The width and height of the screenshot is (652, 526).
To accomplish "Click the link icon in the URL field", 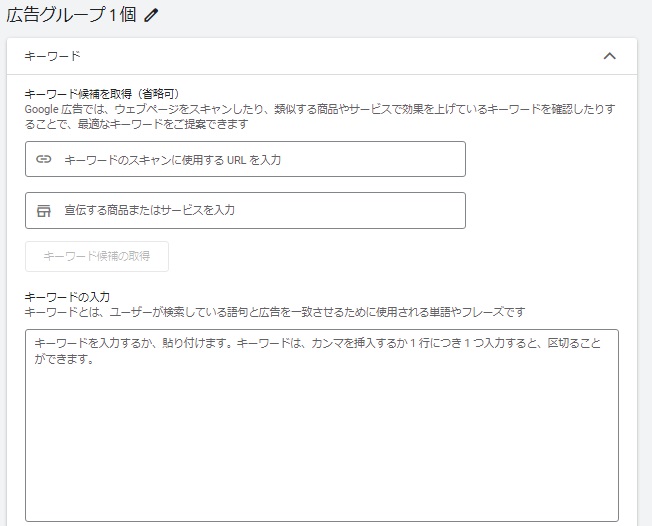I will click(44, 159).
